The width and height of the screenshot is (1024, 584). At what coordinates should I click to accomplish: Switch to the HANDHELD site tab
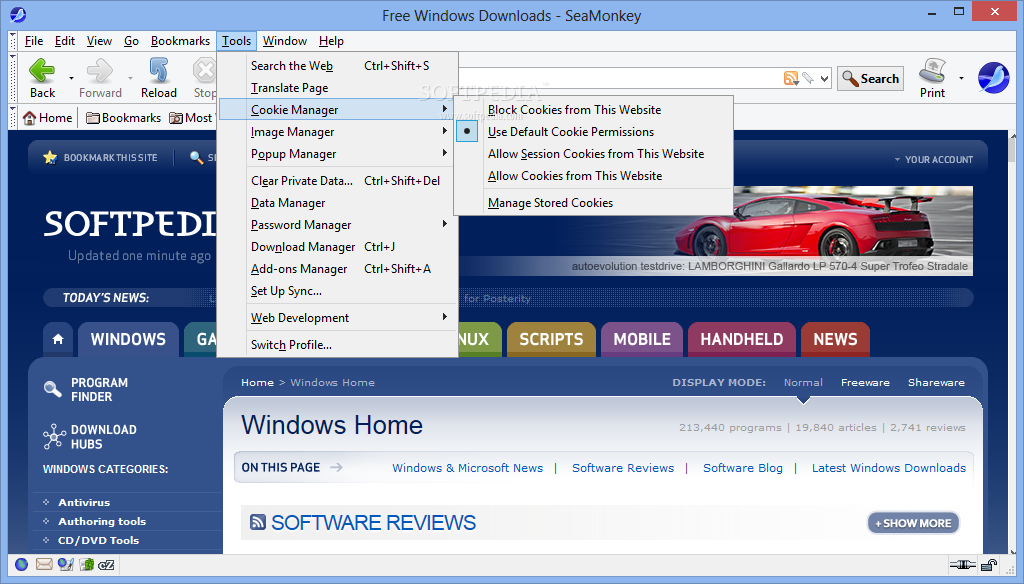pyautogui.click(x=742, y=339)
